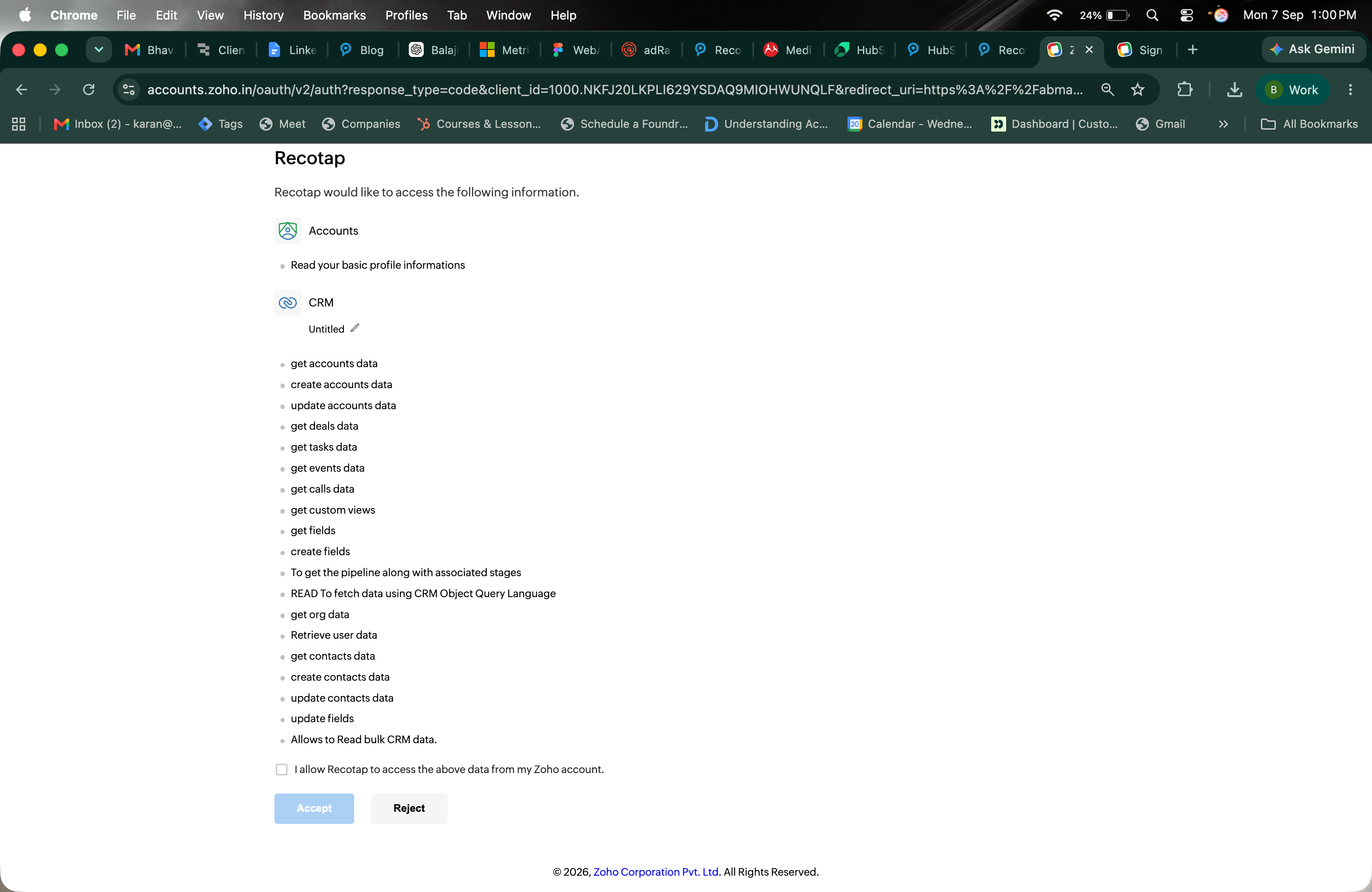
Task: Open the Schedule a Foundr... bookmark
Action: click(x=624, y=124)
